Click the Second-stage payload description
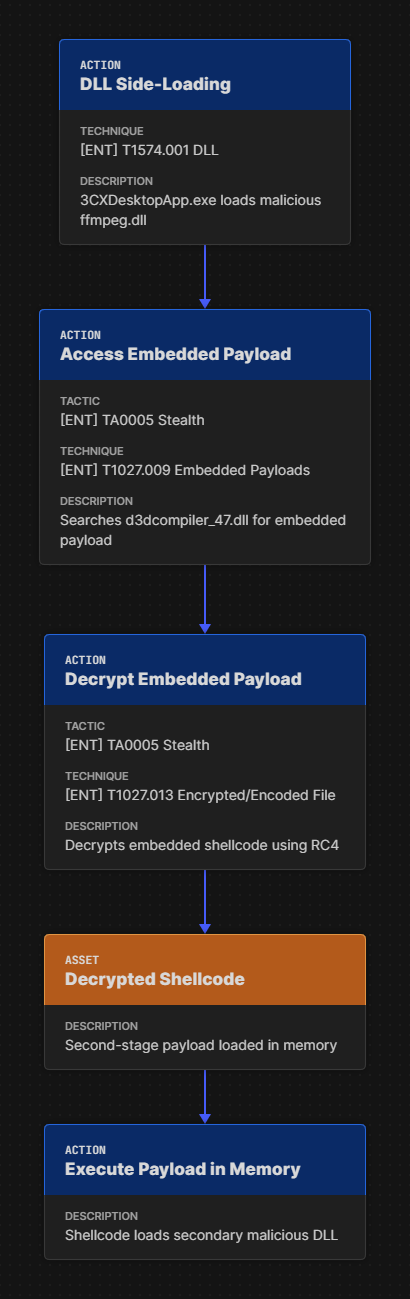Screen dimensions: 410x1299 (x=201, y=1045)
